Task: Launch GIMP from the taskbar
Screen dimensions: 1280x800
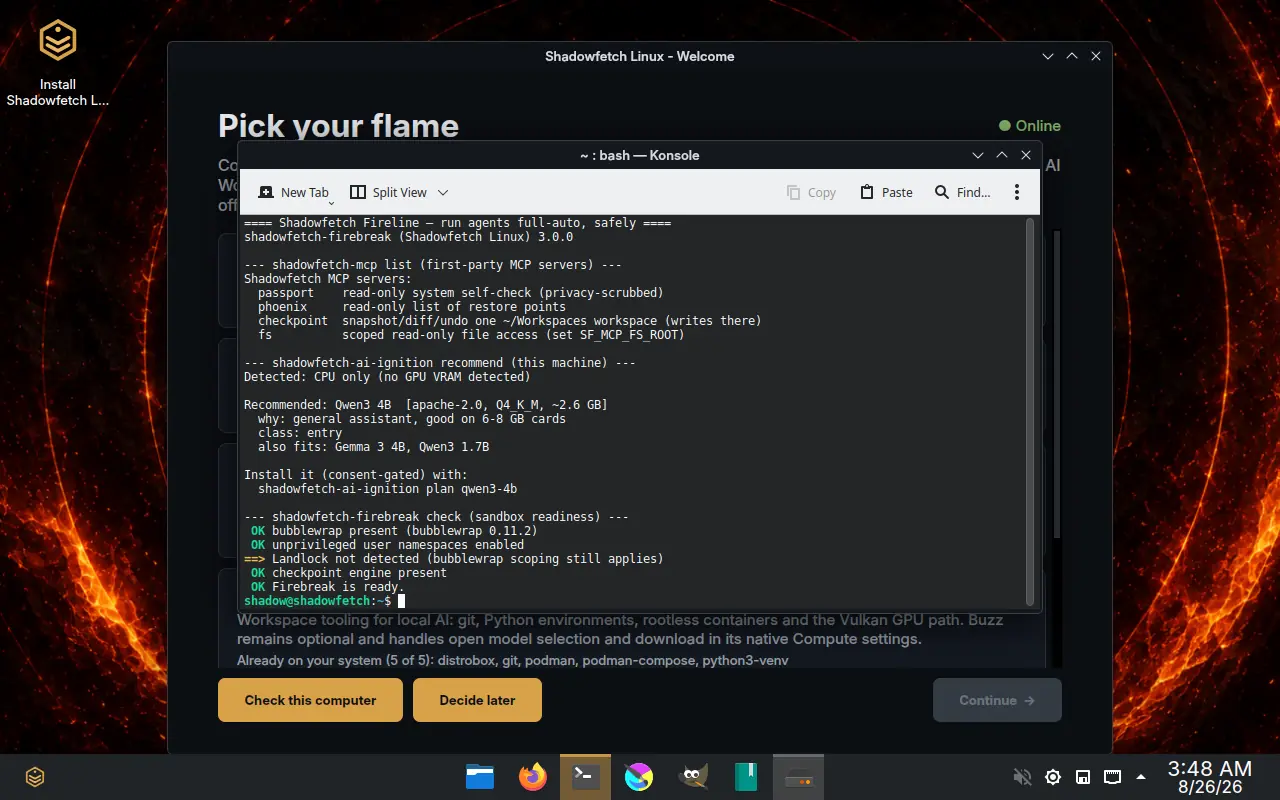Action: (x=693, y=777)
